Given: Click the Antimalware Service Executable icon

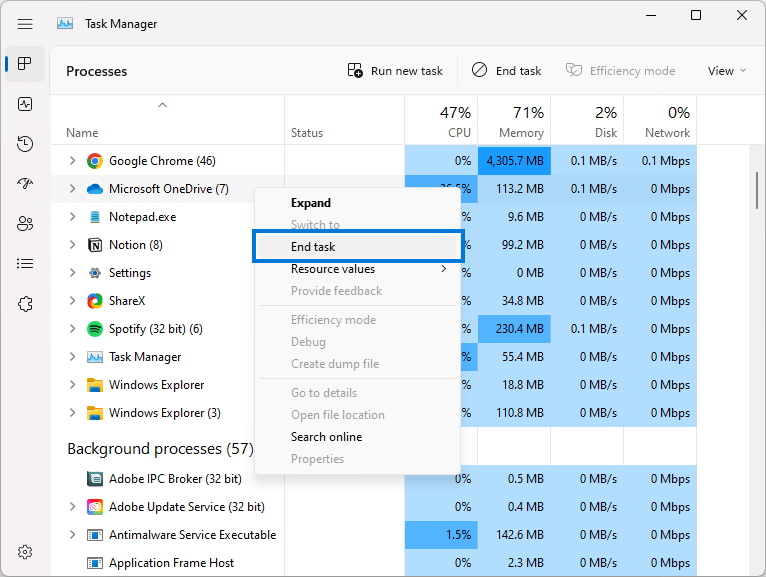Looking at the screenshot, I should coord(95,535).
